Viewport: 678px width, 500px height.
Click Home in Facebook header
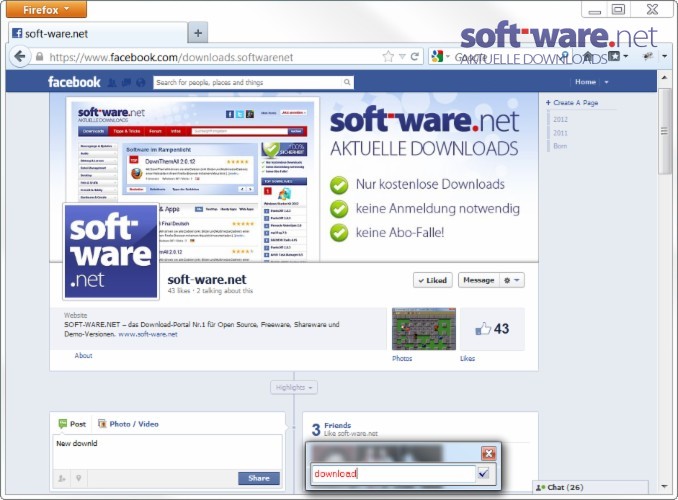pos(585,82)
